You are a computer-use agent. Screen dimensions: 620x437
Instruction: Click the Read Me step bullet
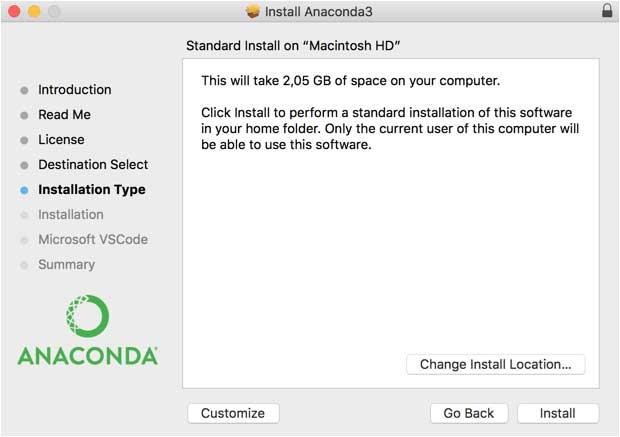(x=24, y=115)
